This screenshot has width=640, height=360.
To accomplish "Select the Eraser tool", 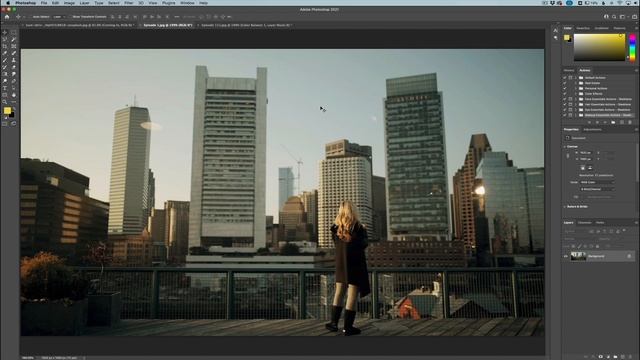I will (x=14, y=67).
